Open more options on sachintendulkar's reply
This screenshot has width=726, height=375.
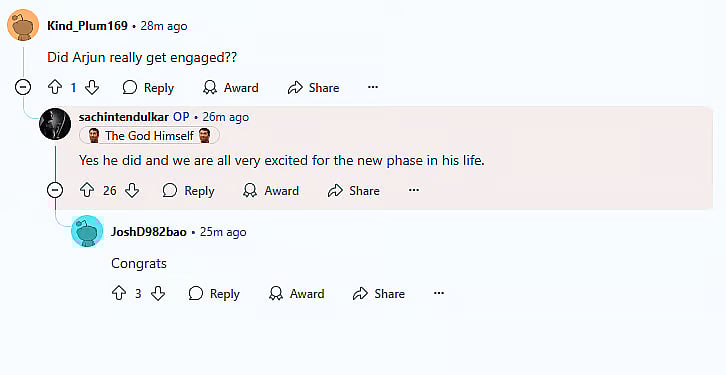pos(413,190)
